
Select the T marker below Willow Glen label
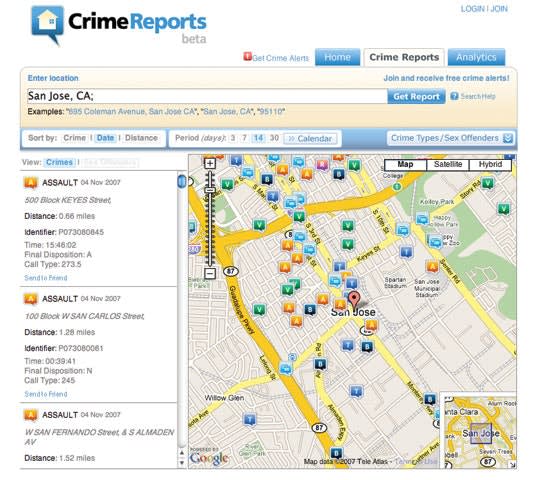point(250,419)
